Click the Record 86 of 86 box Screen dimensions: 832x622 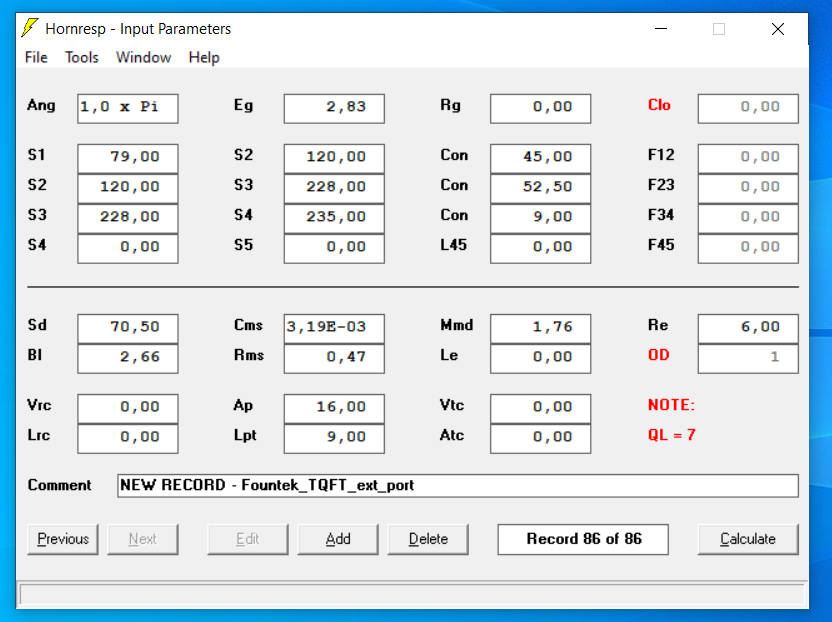pyautogui.click(x=583, y=539)
